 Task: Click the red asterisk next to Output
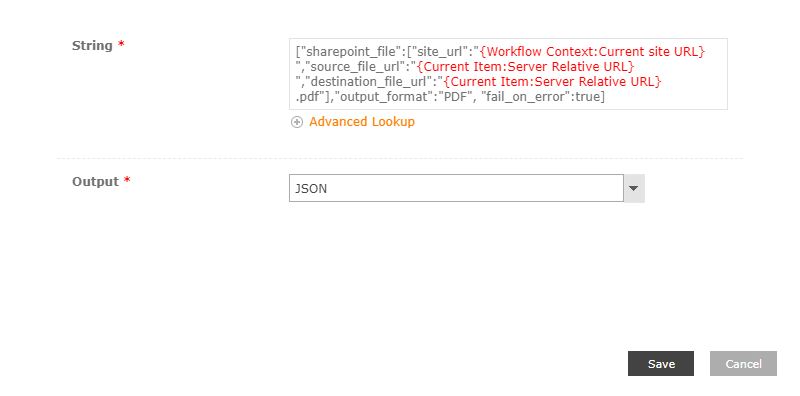click(127, 181)
